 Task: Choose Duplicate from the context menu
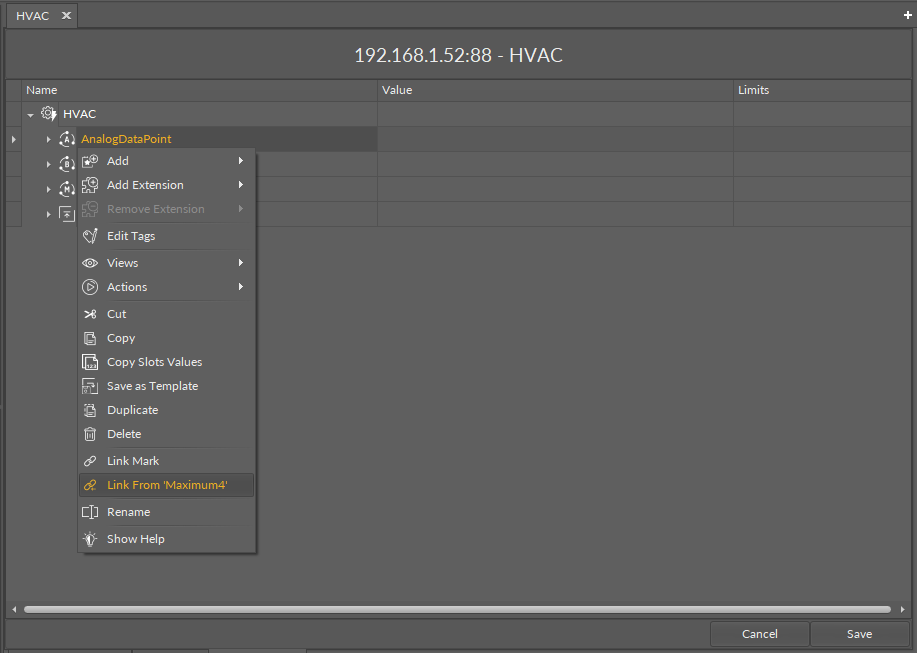click(x=167, y=410)
